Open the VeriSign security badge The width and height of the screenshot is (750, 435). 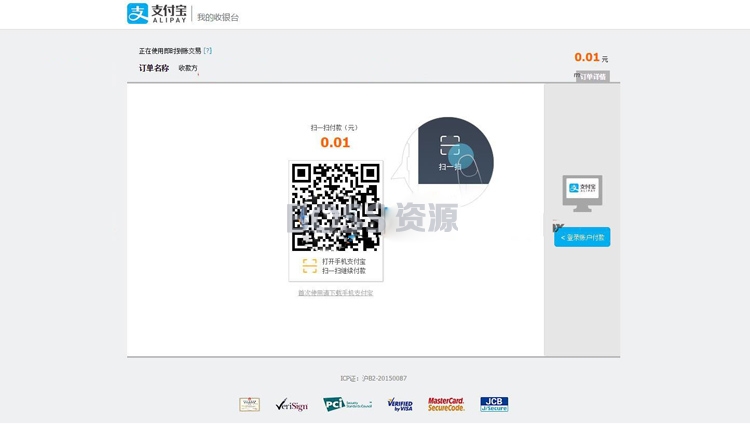[291, 405]
